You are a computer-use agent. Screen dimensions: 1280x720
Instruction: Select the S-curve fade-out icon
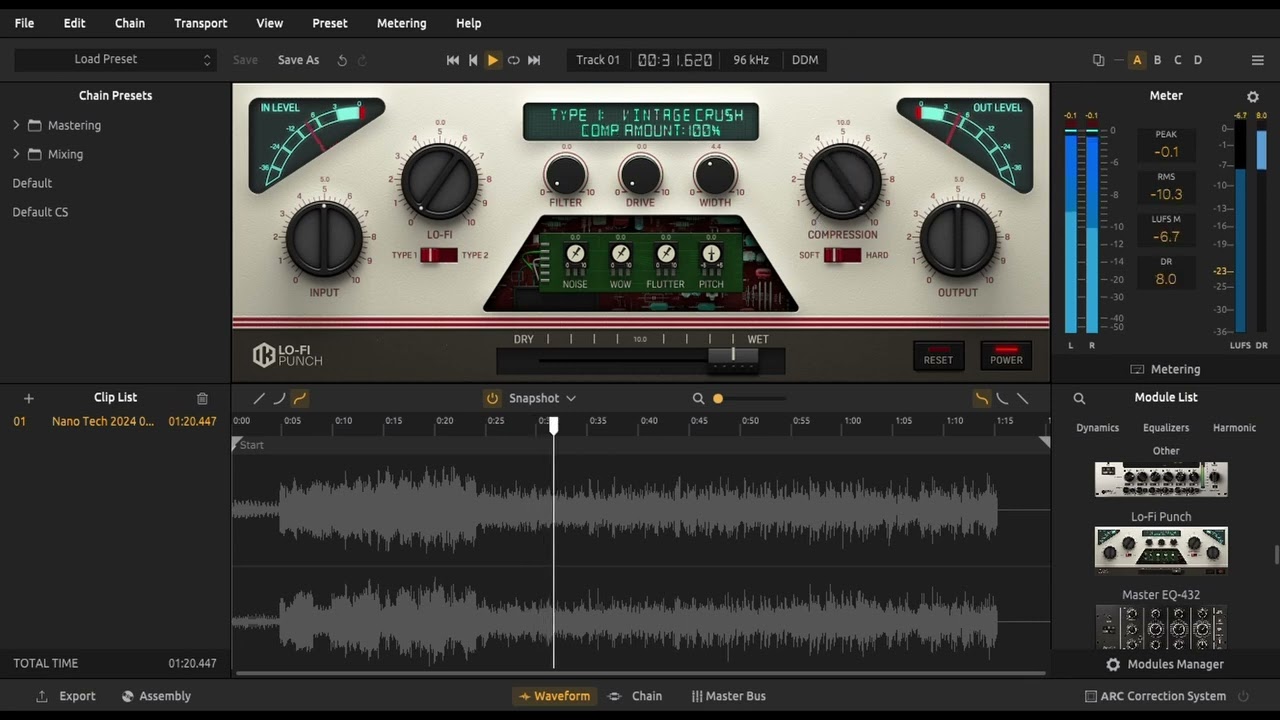pyautogui.click(x=982, y=398)
